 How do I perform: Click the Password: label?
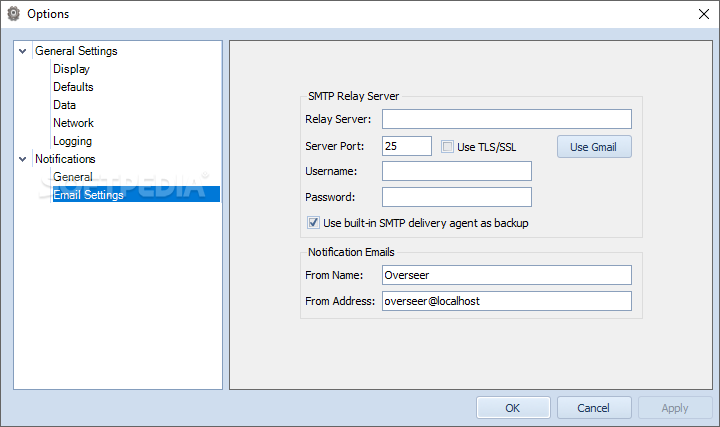pos(330,197)
